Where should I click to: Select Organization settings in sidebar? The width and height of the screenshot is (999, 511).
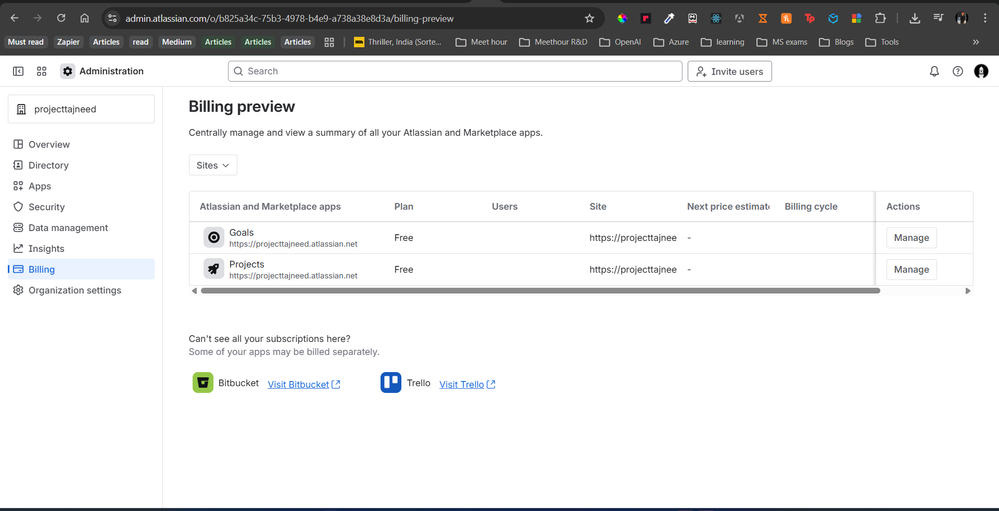point(74,290)
